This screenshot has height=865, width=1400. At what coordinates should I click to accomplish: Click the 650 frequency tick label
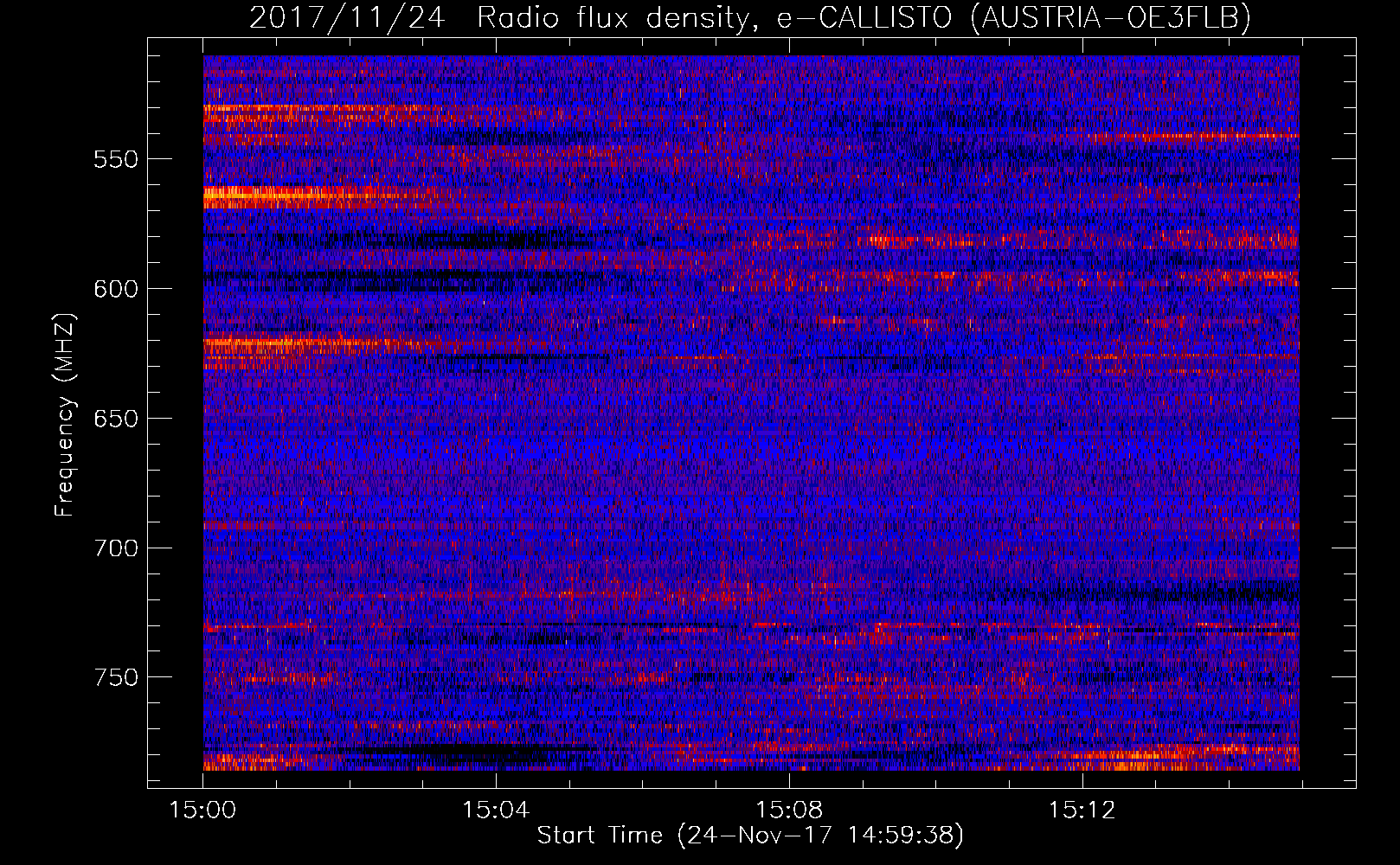click(x=117, y=419)
